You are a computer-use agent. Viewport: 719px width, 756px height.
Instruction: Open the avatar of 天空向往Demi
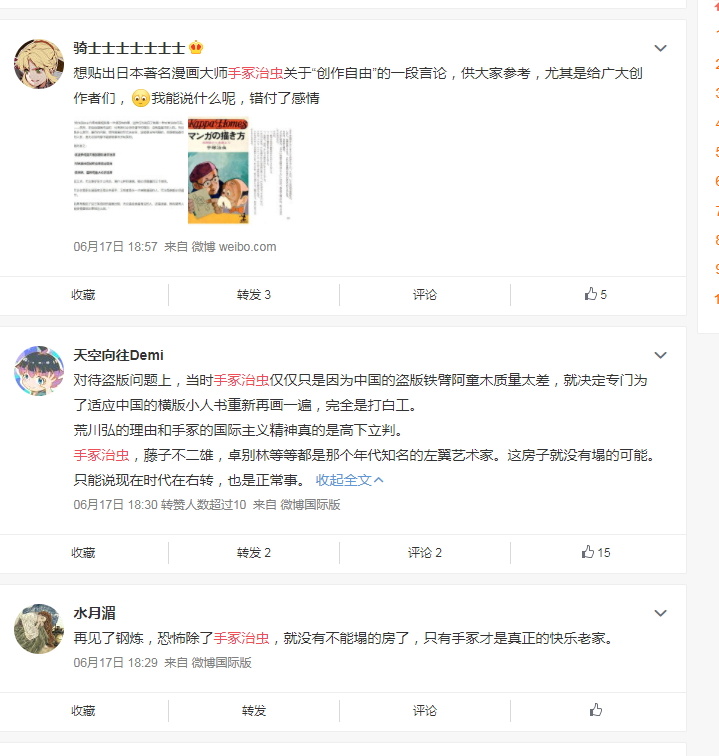point(39,370)
